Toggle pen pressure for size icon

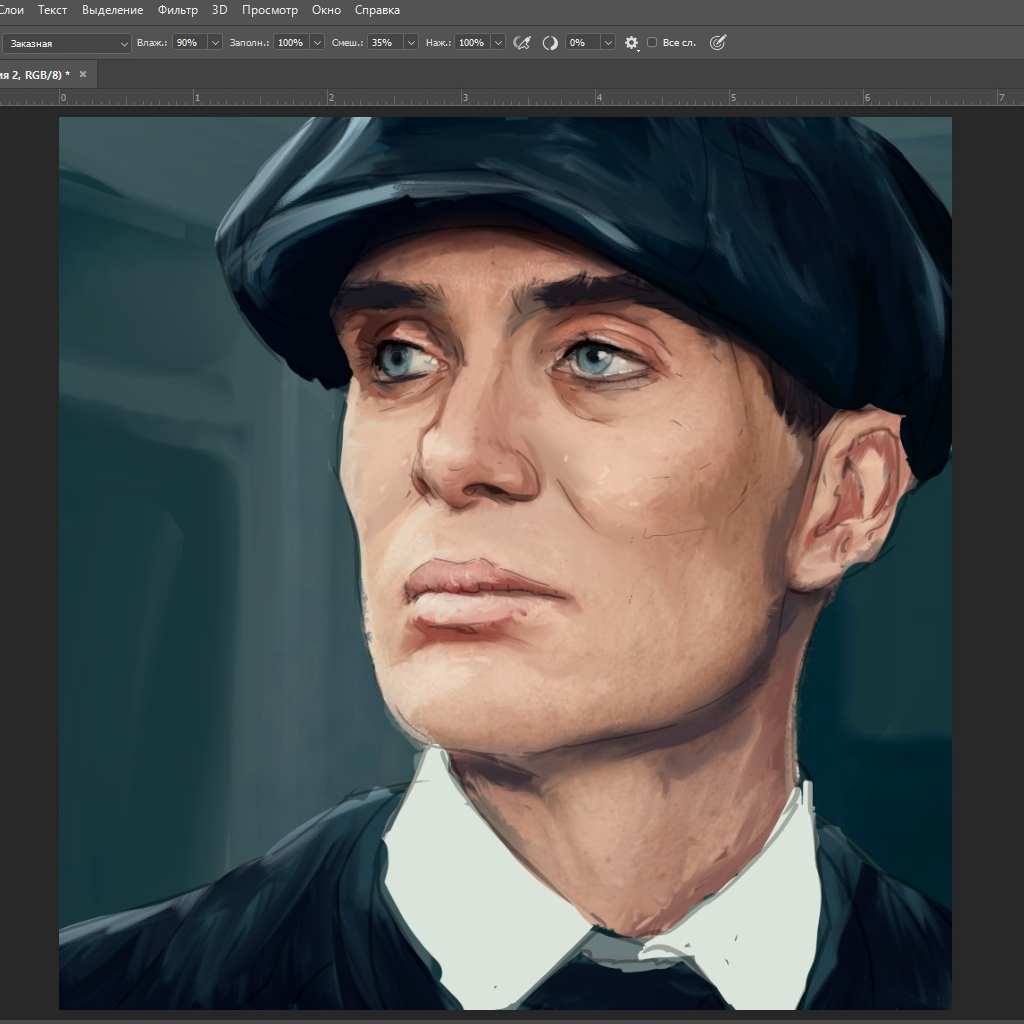[718, 43]
